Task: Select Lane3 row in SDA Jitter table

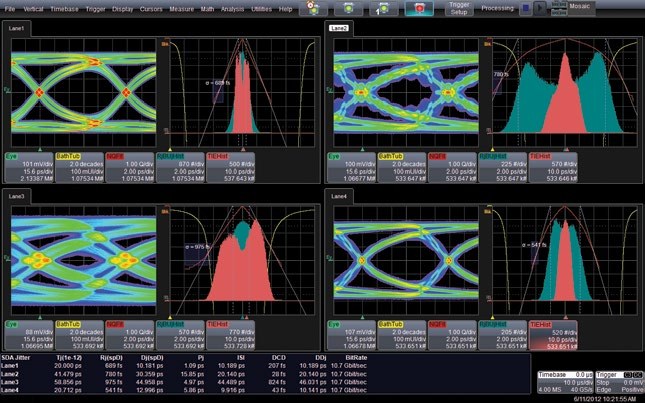Action: tap(184, 382)
